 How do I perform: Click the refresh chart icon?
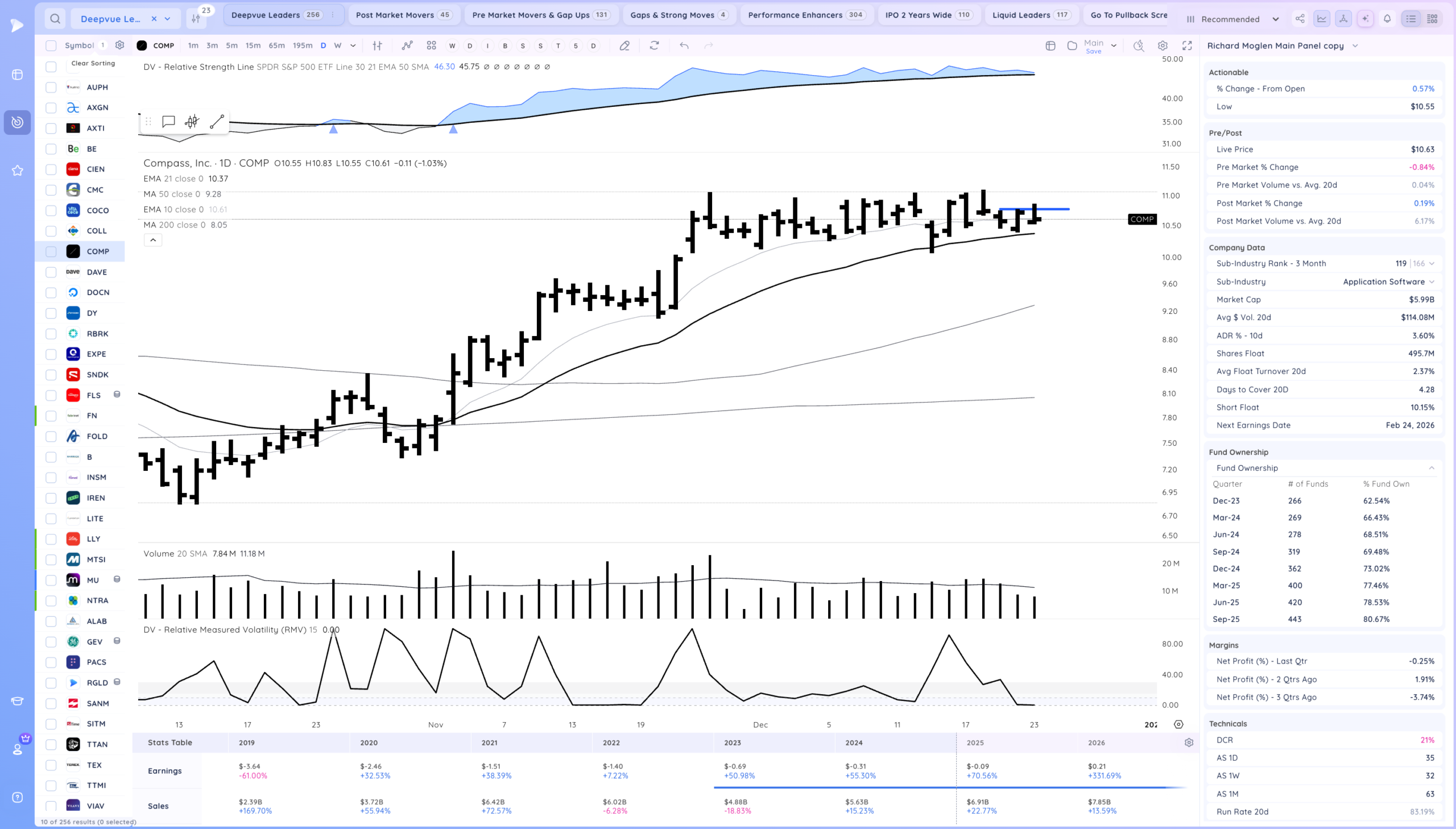coord(654,45)
